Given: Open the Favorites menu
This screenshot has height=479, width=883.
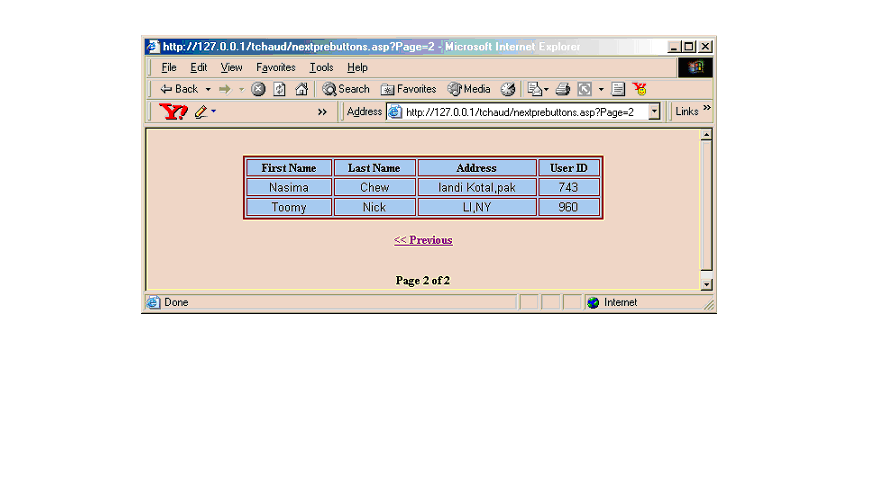Looking at the screenshot, I should pyautogui.click(x=275, y=68).
